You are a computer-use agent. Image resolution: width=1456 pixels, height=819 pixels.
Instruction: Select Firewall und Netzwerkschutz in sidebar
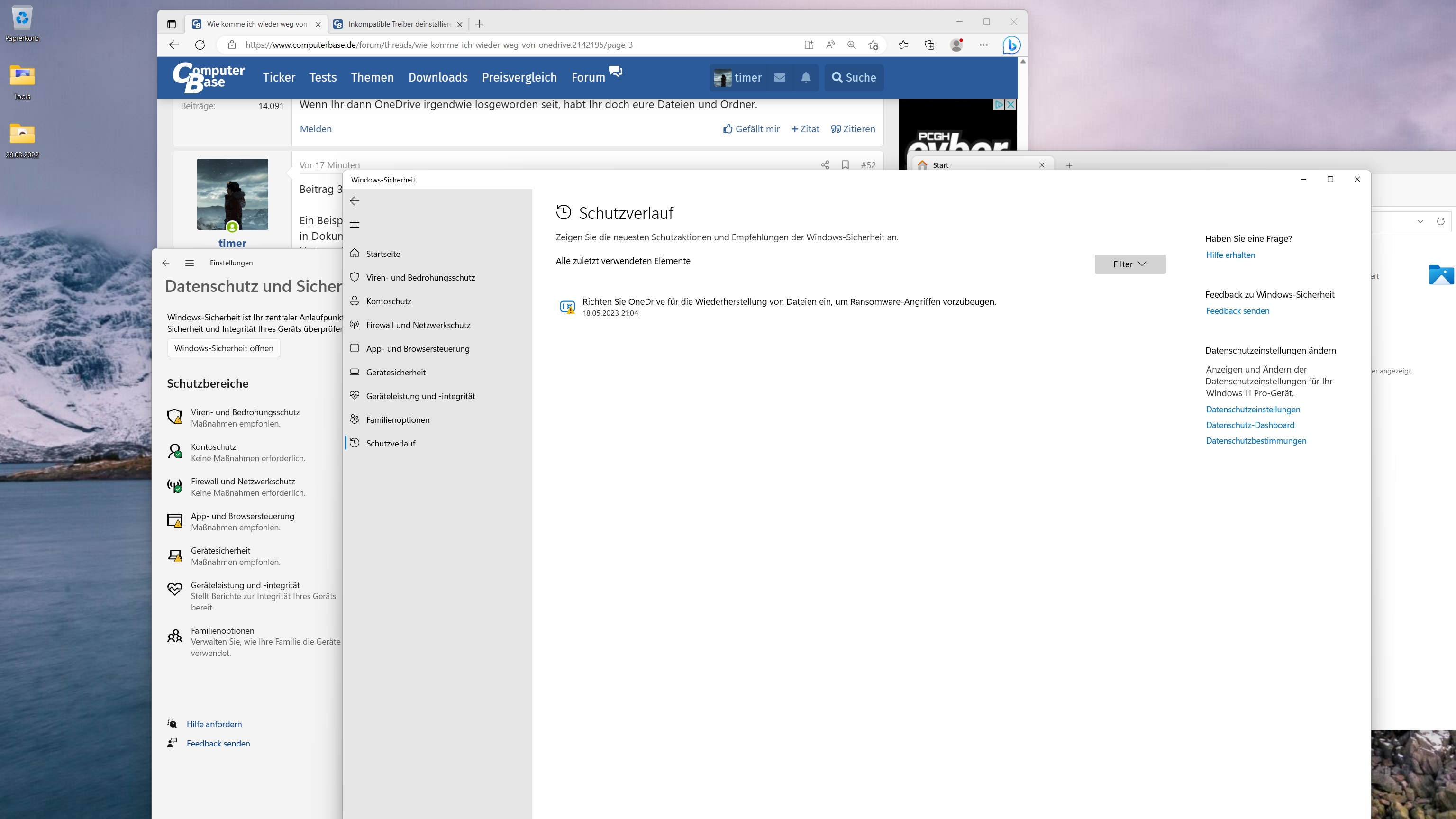tap(418, 325)
